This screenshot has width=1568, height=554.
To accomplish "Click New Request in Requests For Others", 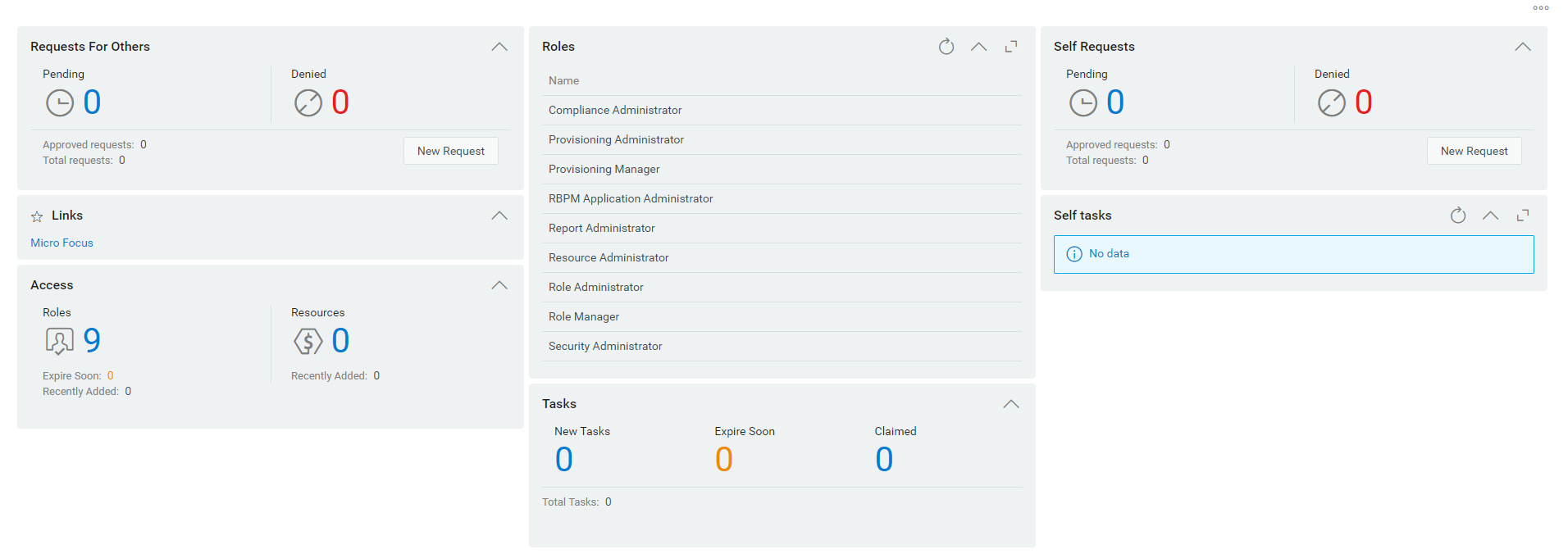I will (x=451, y=151).
